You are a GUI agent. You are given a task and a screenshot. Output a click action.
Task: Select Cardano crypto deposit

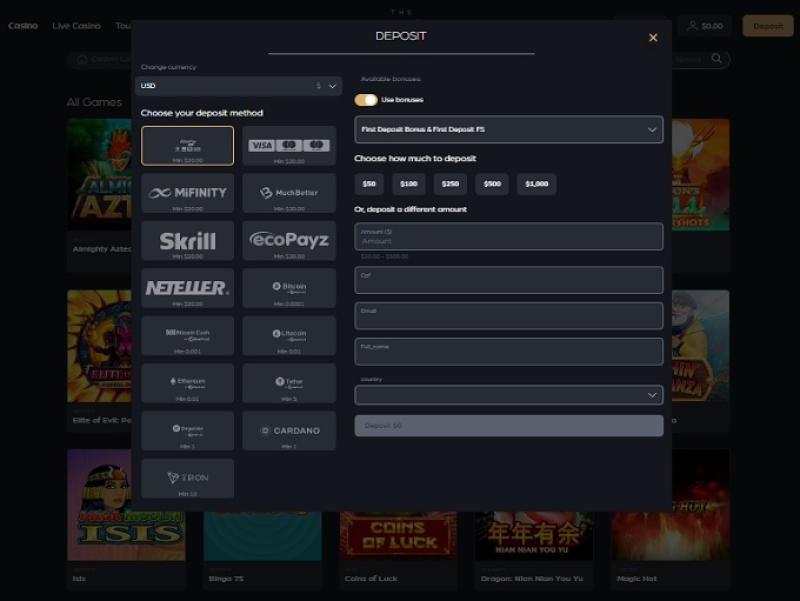pyautogui.click(x=289, y=431)
